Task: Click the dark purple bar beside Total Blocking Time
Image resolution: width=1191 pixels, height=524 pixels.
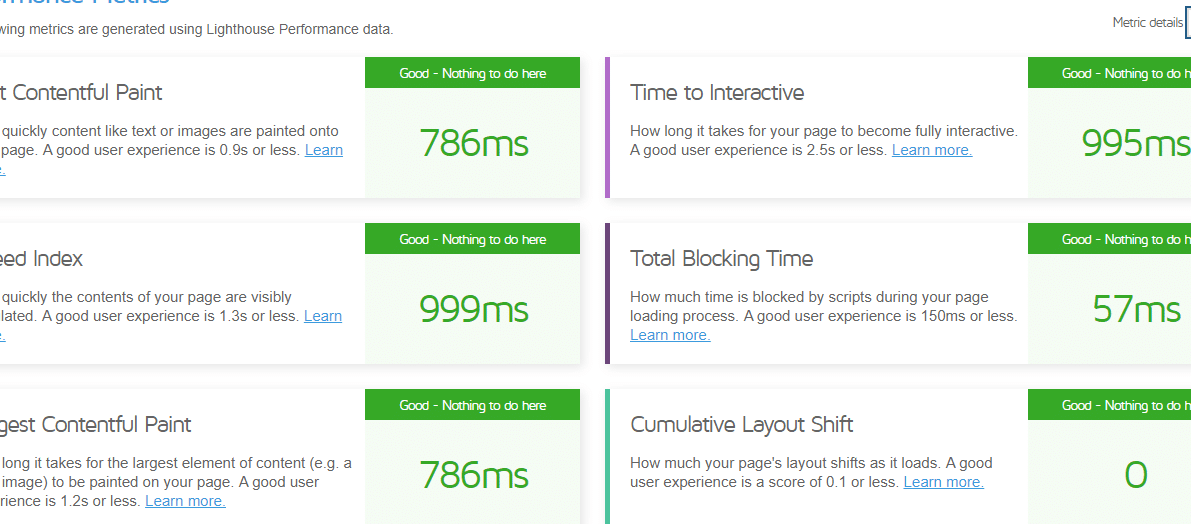Action: [608, 293]
